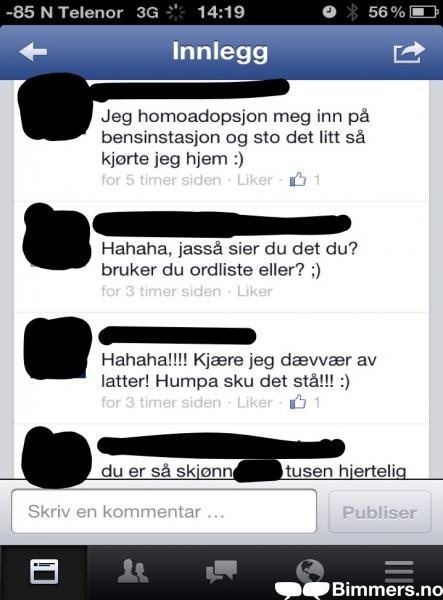Viewport: 443px width, 600px height.
Task: Open the news feed tab icon
Action: coord(44,572)
